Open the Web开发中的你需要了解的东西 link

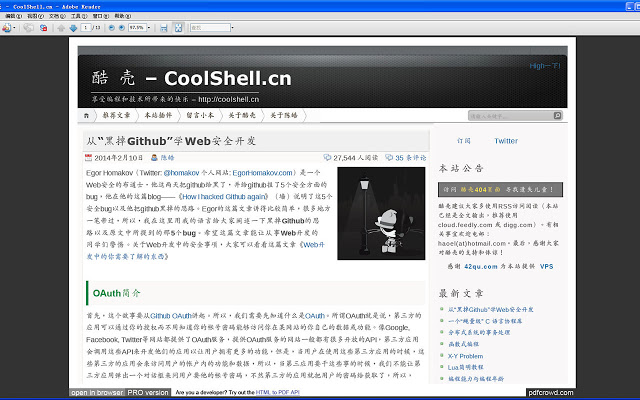(205, 251)
